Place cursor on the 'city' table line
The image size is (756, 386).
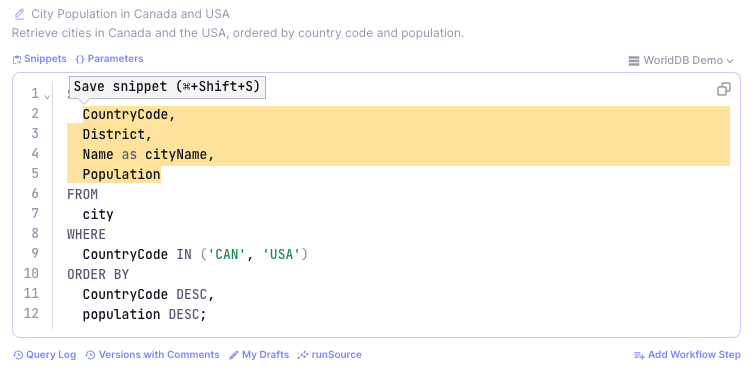[x=98, y=214]
